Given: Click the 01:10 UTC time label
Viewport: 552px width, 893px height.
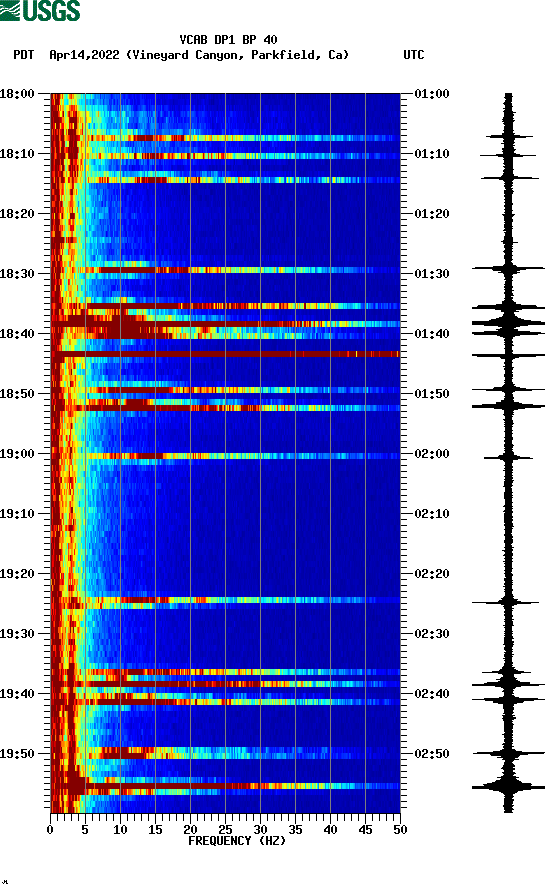Looking at the screenshot, I should pyautogui.click(x=432, y=154).
